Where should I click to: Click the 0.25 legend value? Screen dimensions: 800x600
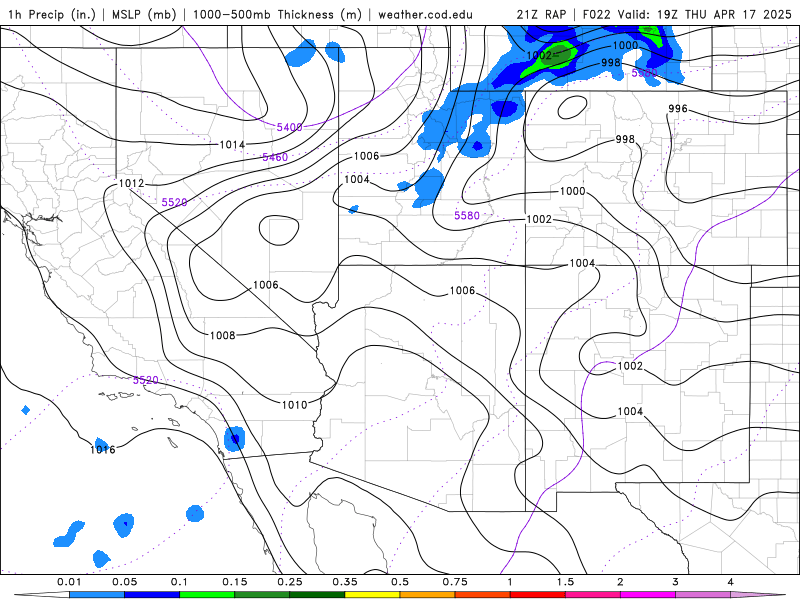pyautogui.click(x=290, y=582)
